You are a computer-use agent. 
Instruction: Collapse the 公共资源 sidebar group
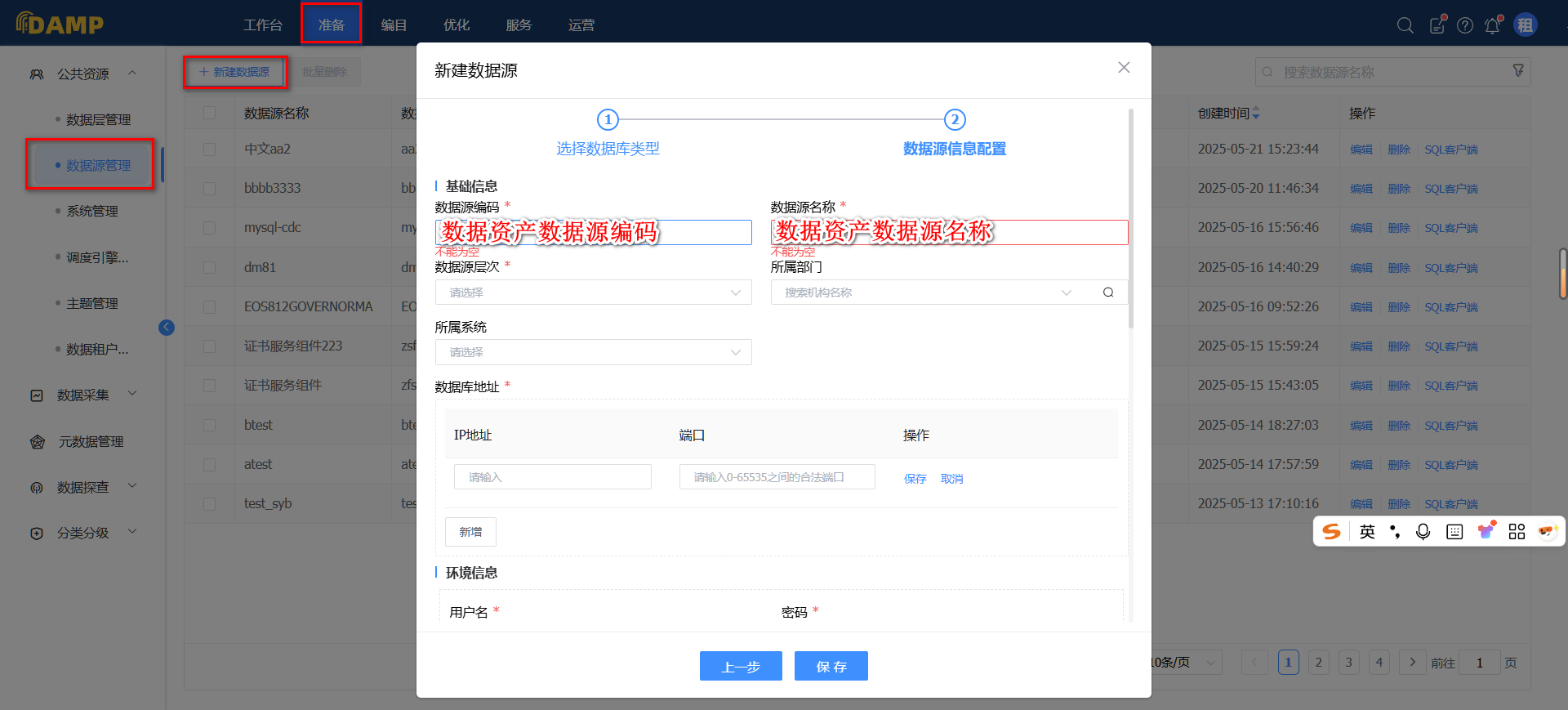pyautogui.click(x=132, y=74)
